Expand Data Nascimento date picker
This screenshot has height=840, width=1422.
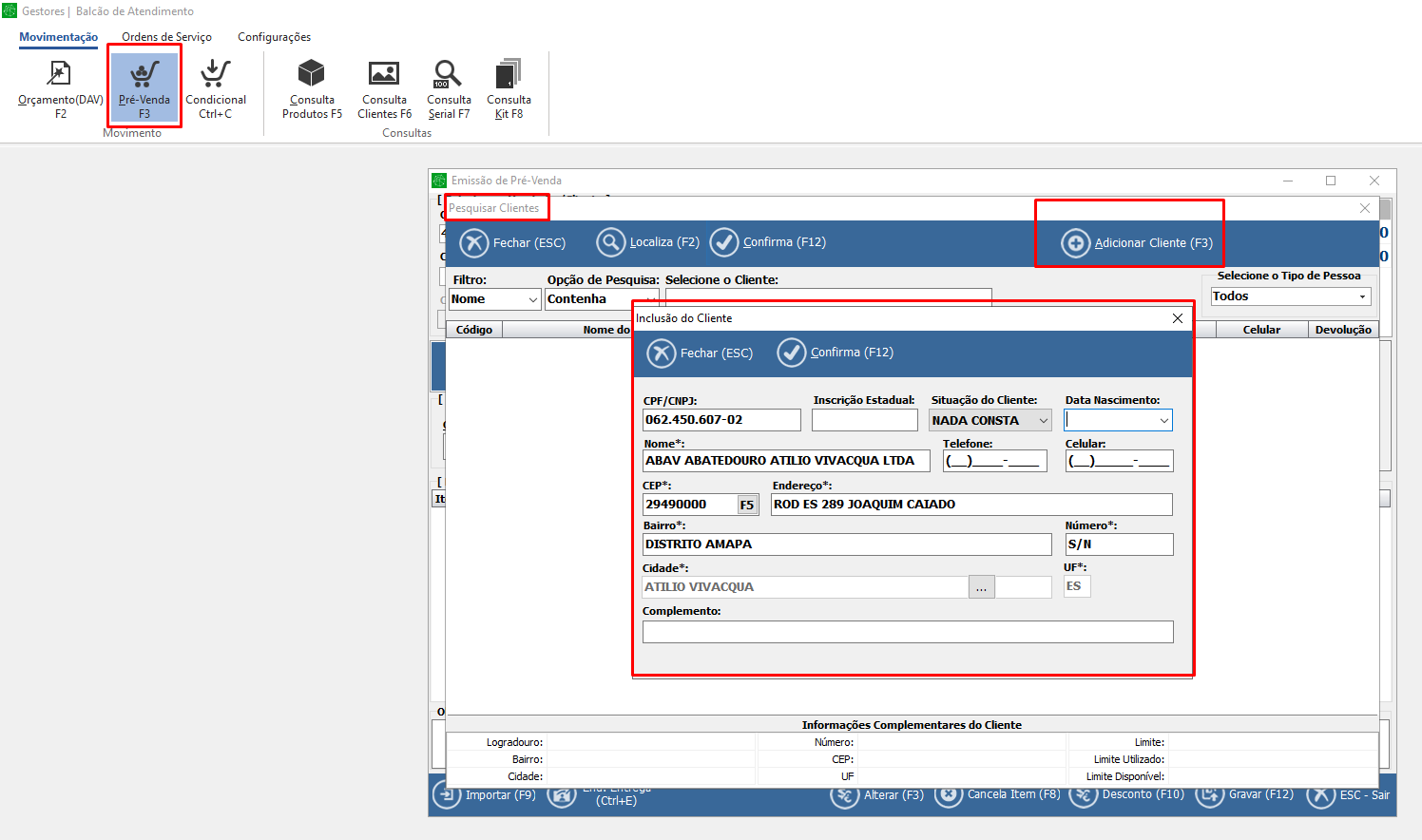(1163, 421)
